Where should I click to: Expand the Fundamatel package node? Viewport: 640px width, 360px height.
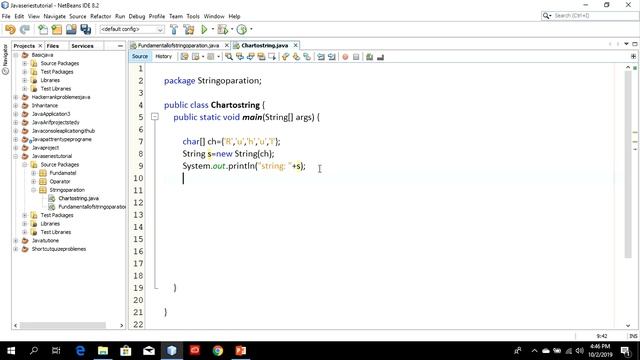click(x=33, y=173)
